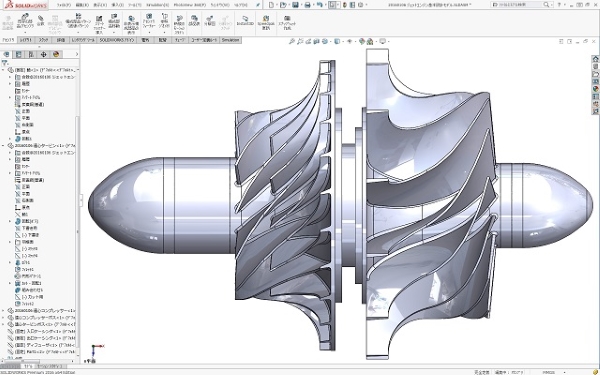Open dropdown arrow under Assembly Features
Screen dimensions: 600x375
[x=149, y=33]
